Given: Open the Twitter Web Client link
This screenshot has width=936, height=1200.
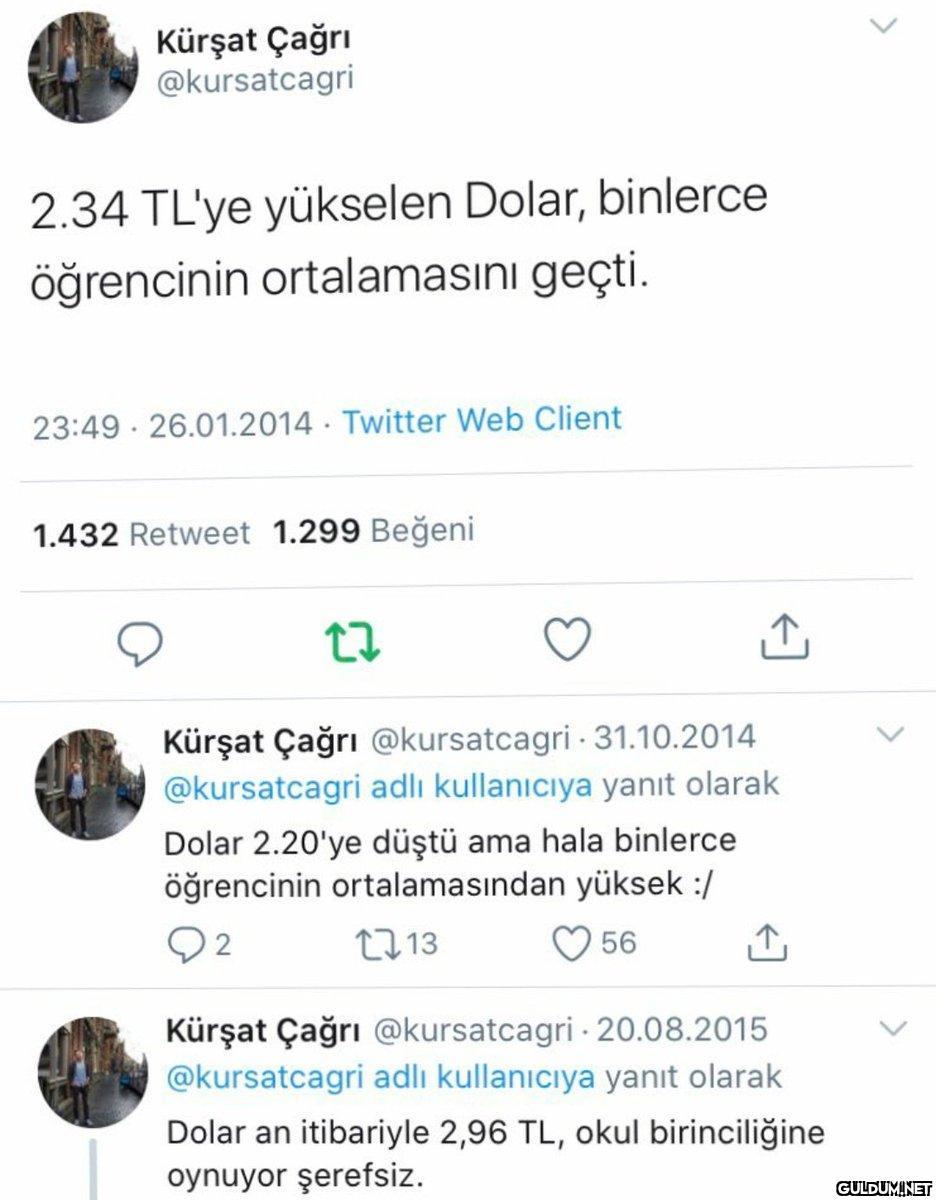Looking at the screenshot, I should pos(482,420).
